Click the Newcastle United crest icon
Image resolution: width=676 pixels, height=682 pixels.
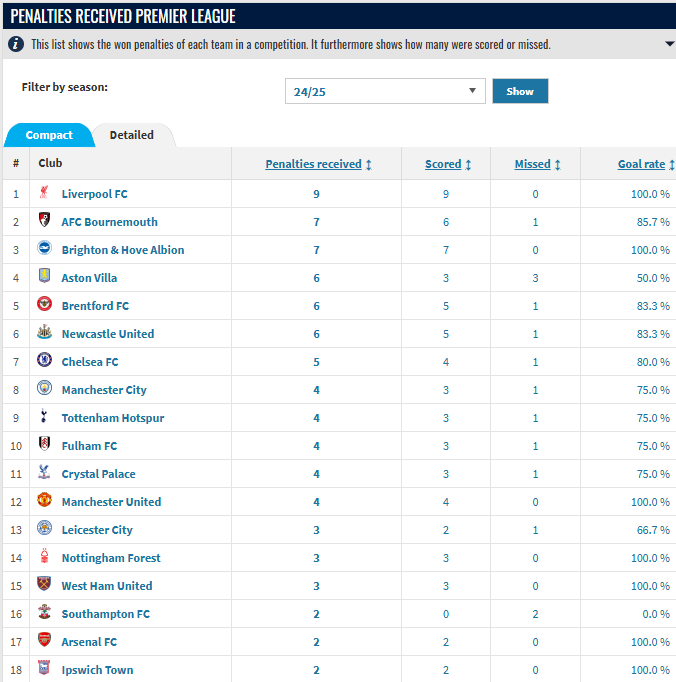pos(44,332)
